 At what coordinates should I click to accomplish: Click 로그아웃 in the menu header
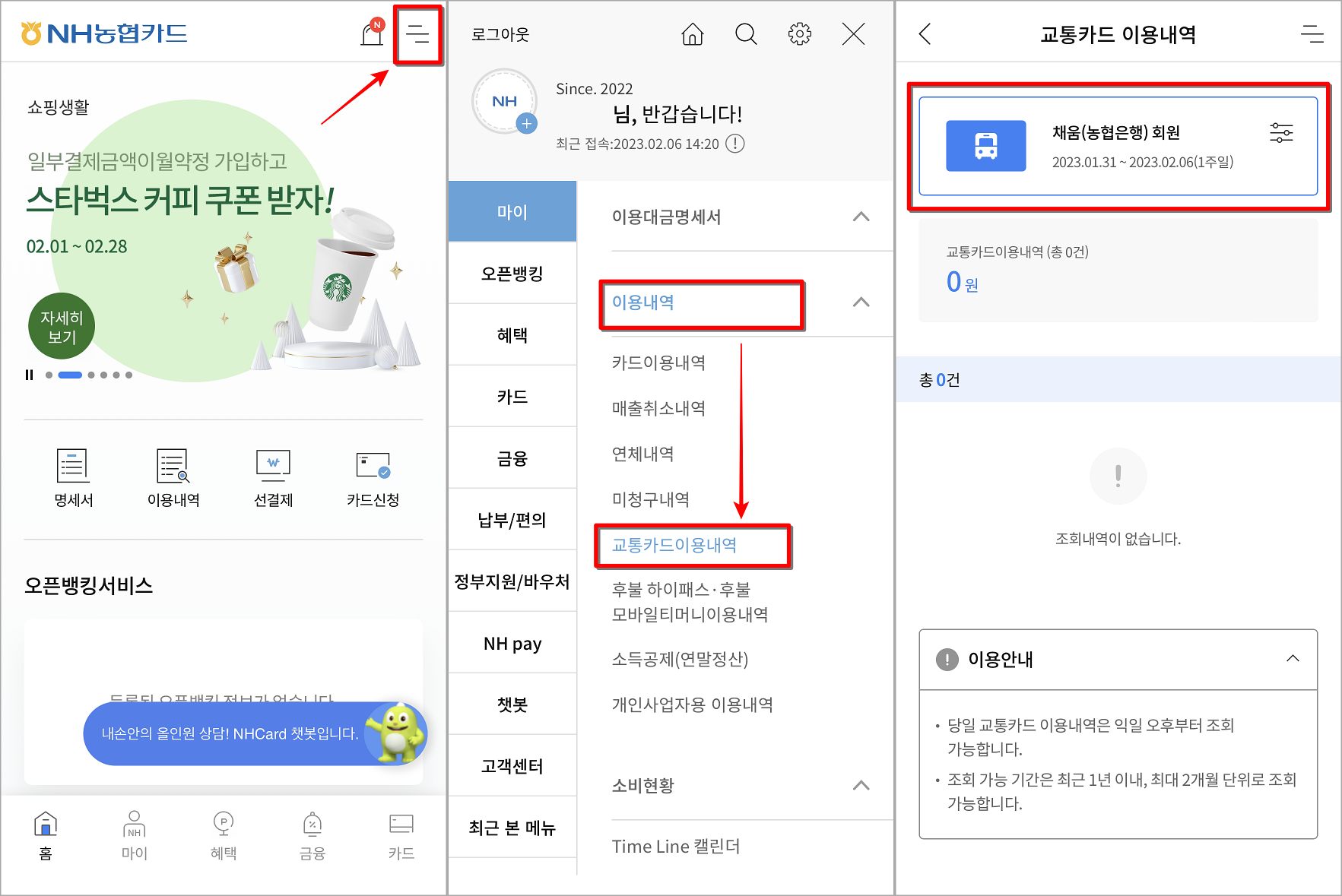500,34
